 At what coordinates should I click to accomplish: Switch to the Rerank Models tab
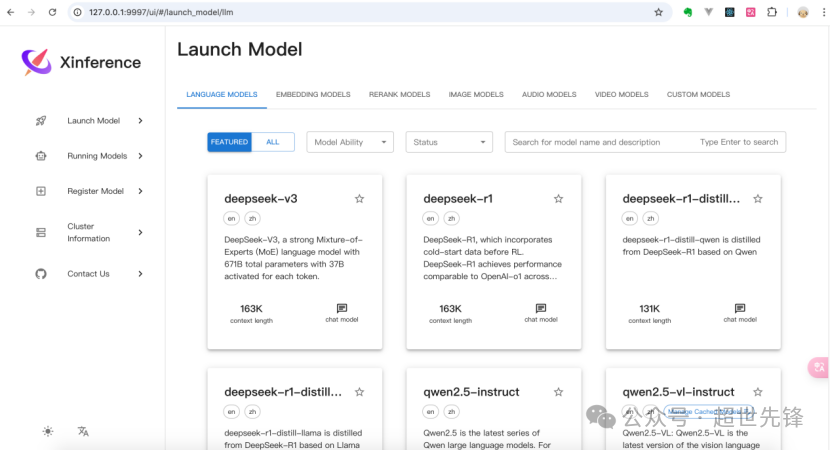[400, 94]
